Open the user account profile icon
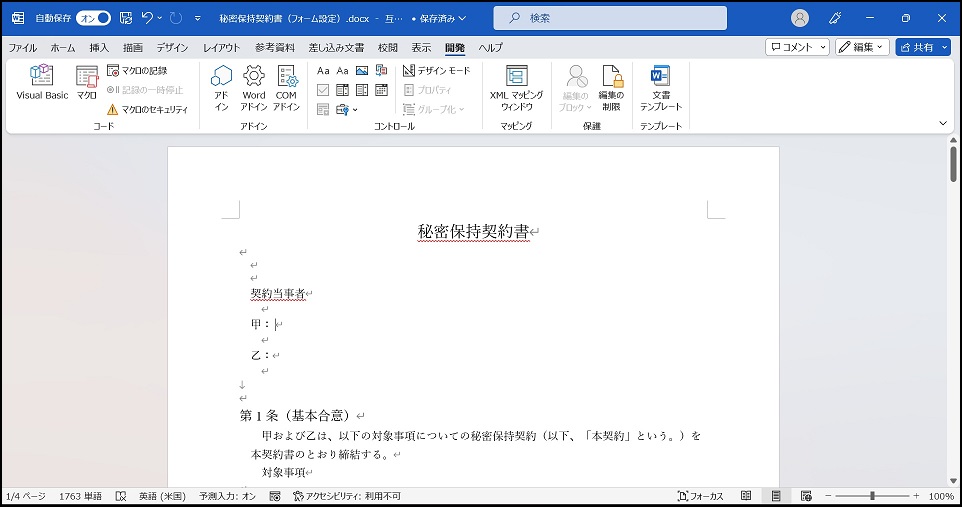 799,18
